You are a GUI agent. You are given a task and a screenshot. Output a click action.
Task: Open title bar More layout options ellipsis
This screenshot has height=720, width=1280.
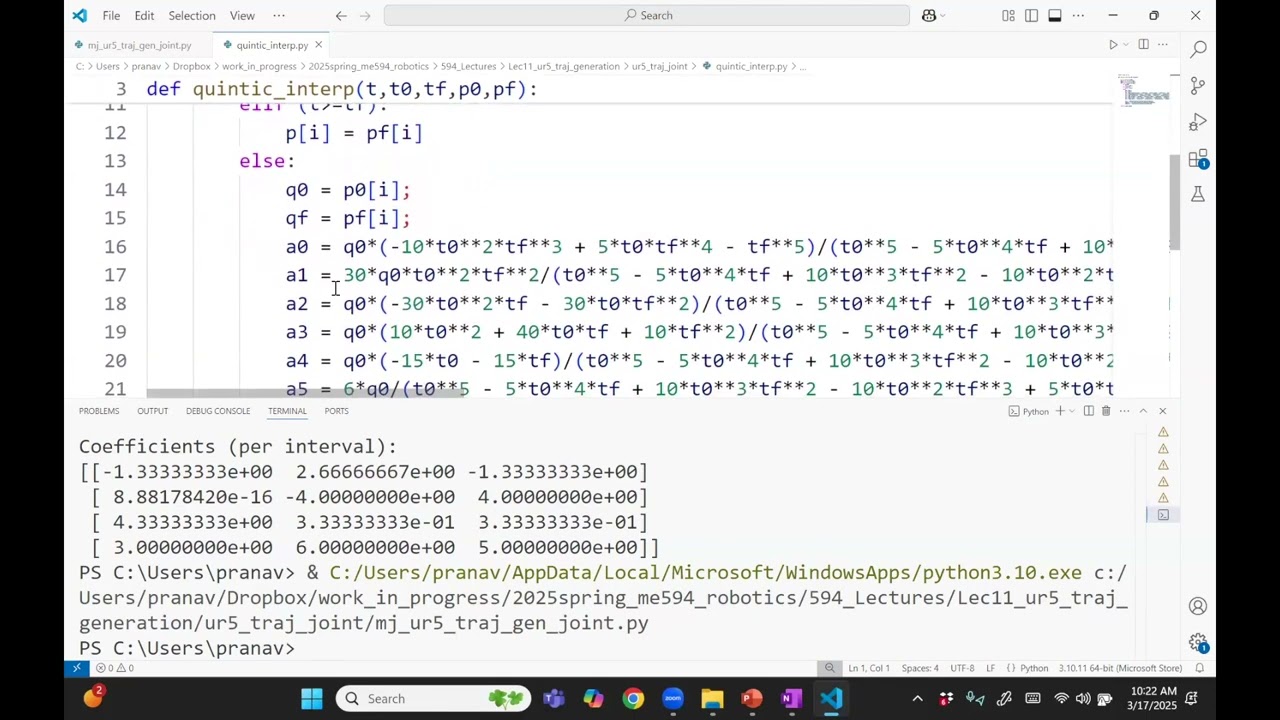point(1078,15)
